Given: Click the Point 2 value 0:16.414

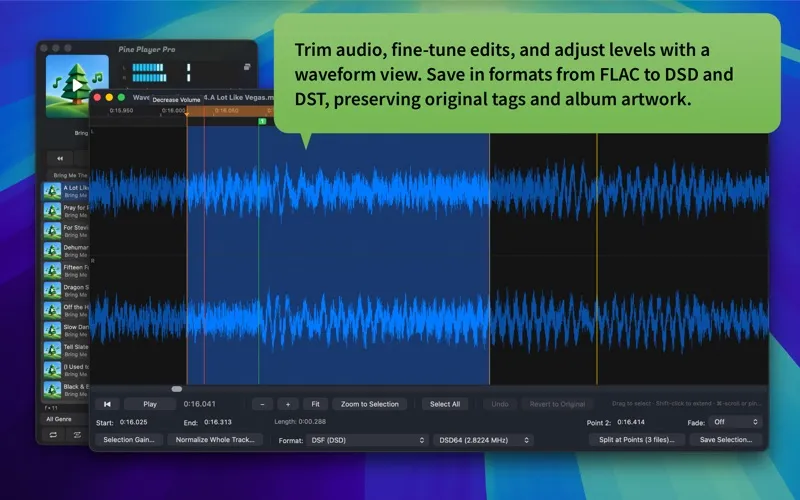Looking at the screenshot, I should (631, 422).
